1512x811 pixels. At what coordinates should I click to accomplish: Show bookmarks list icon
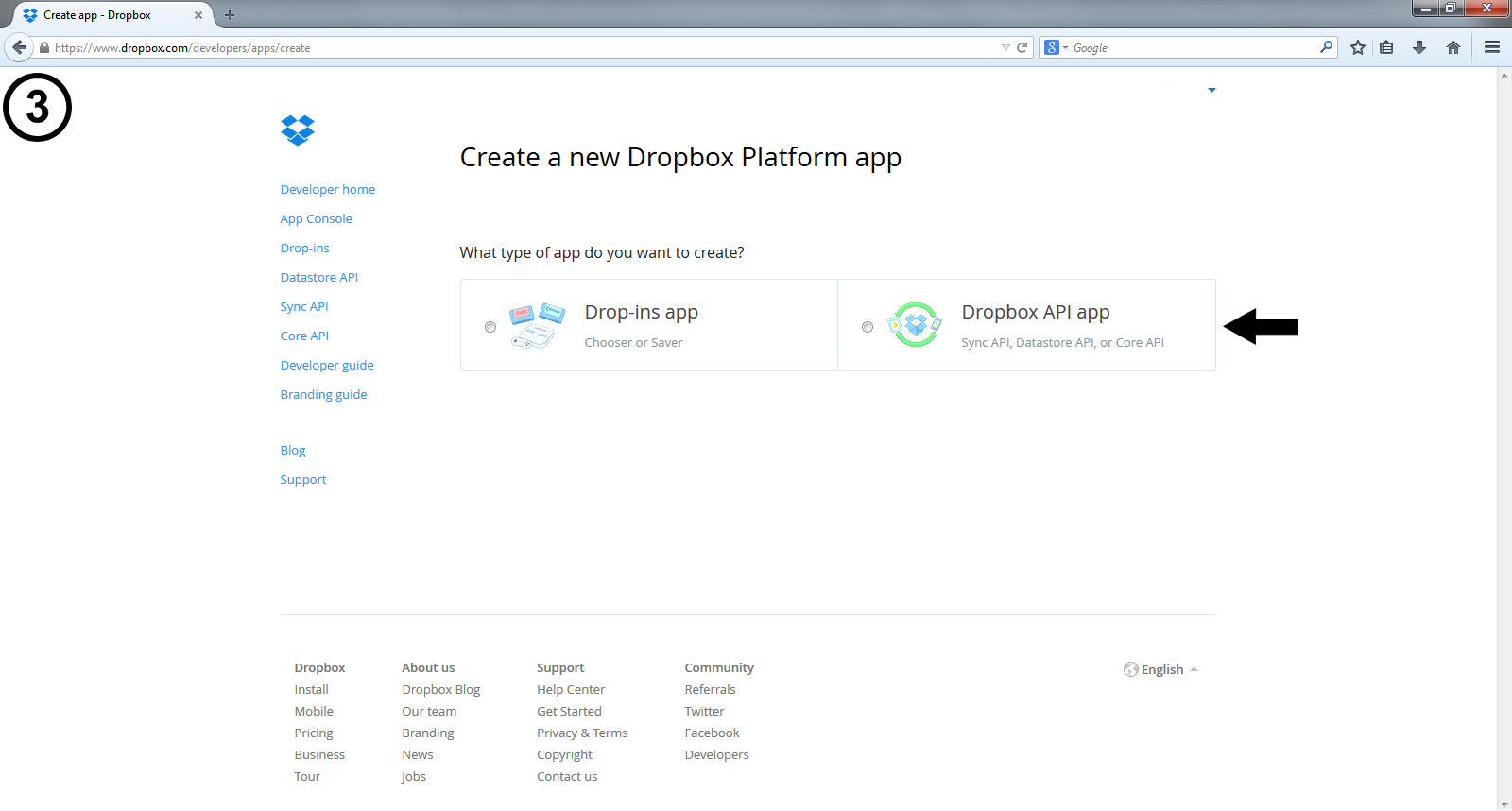pyautogui.click(x=1386, y=47)
